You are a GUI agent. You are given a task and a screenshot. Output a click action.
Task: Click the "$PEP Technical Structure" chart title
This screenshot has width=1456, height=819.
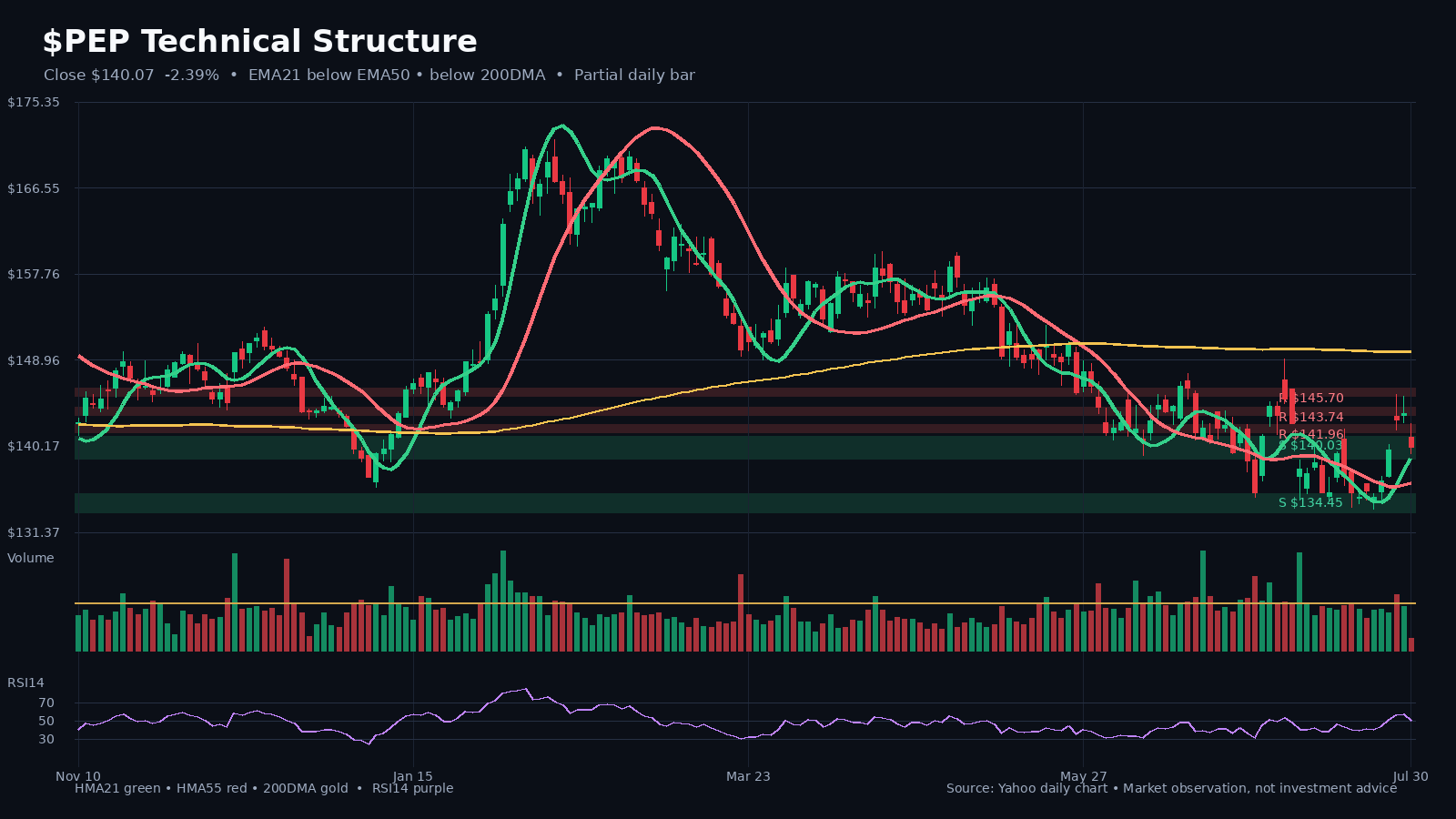[259, 42]
